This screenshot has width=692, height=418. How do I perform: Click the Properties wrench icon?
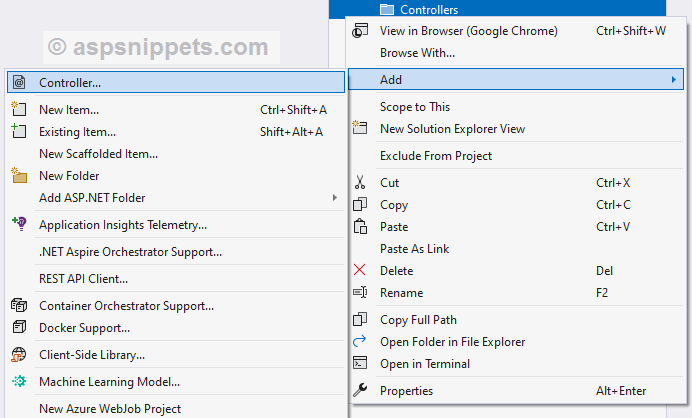coord(360,390)
